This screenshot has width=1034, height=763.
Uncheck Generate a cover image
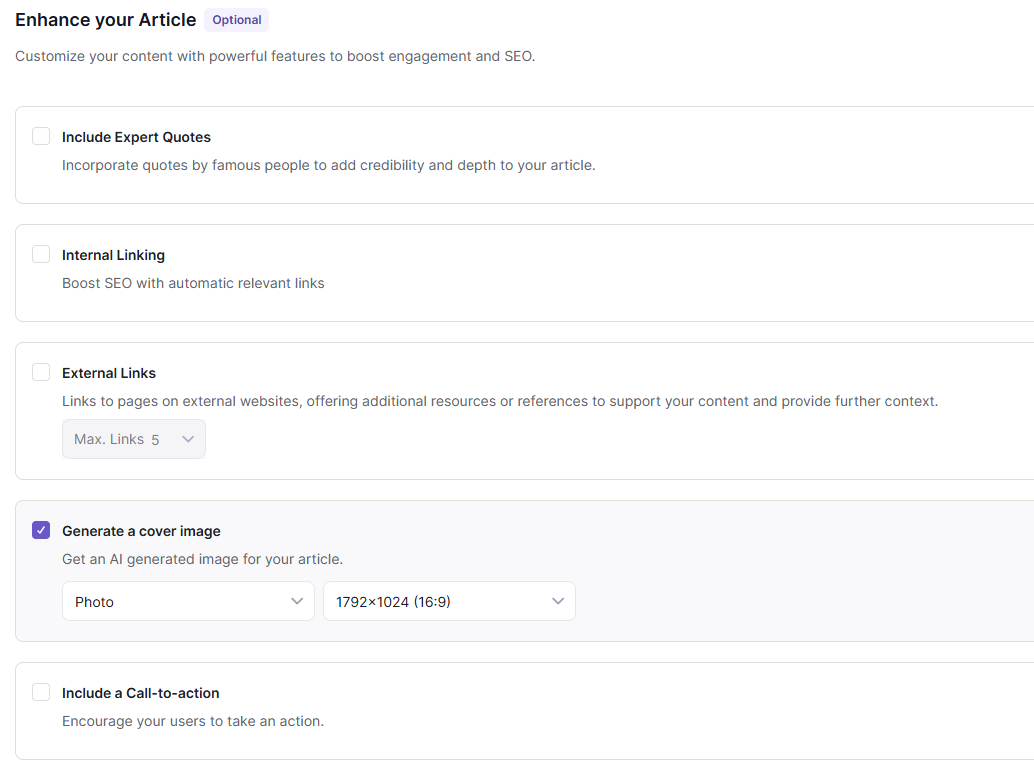tap(41, 530)
